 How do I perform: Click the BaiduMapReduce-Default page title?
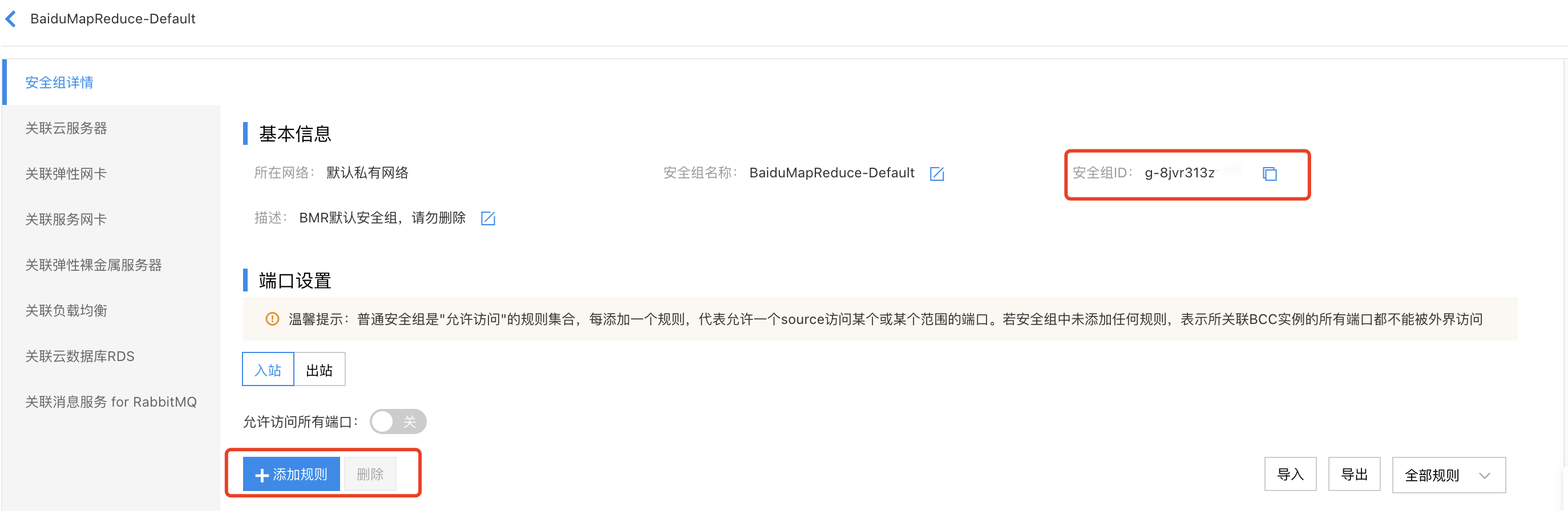pyautogui.click(x=112, y=19)
